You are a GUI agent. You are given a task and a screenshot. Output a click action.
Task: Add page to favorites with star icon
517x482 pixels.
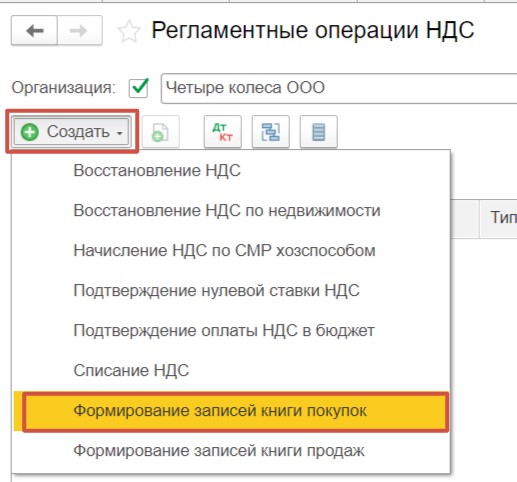(129, 31)
